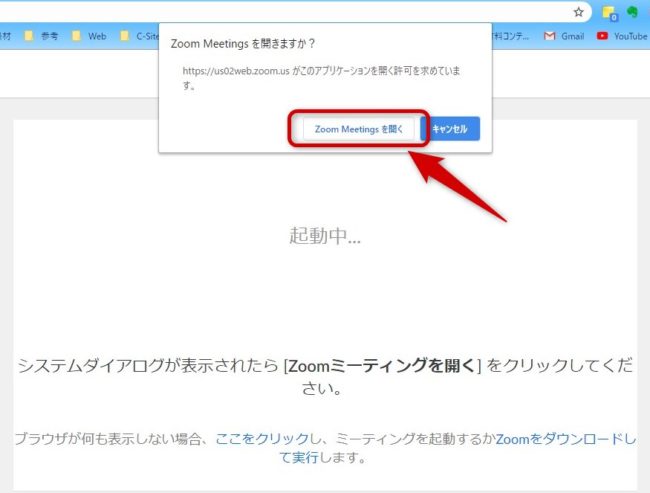The height and width of the screenshot is (493, 650).
Task: Open the Gmail bookmark
Action: tap(564, 36)
